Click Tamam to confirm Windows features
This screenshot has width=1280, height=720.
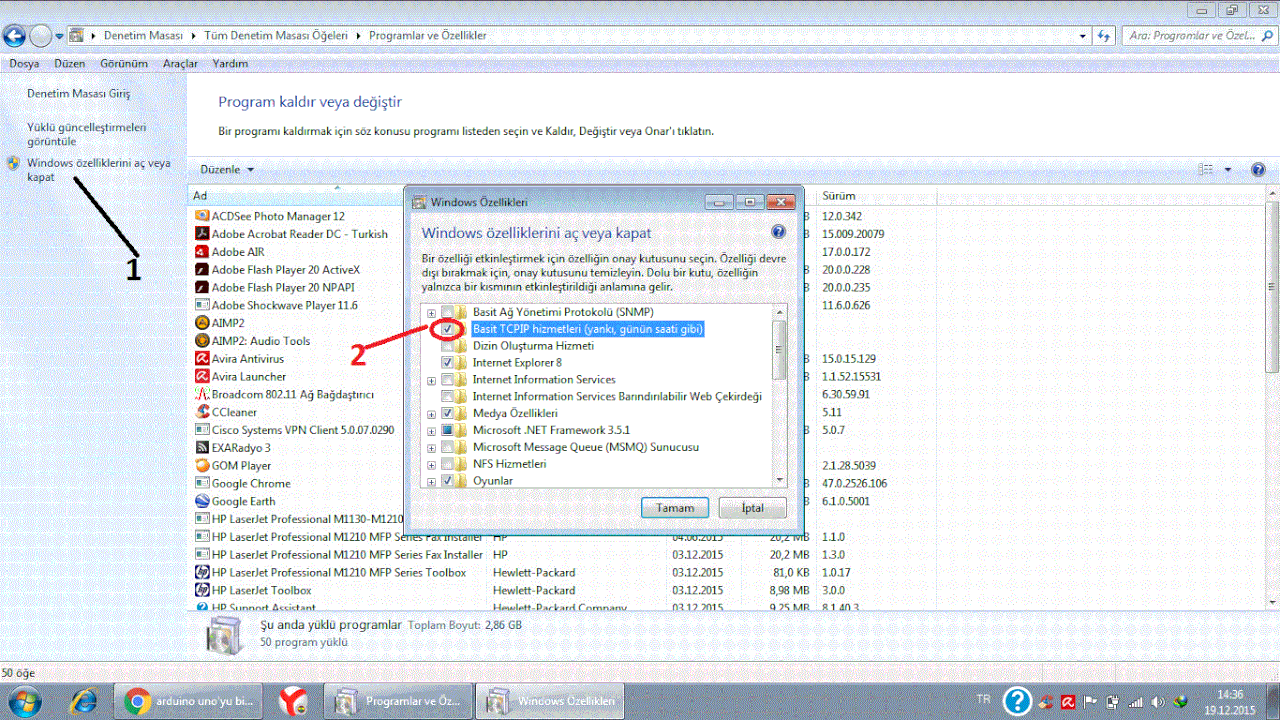point(675,508)
